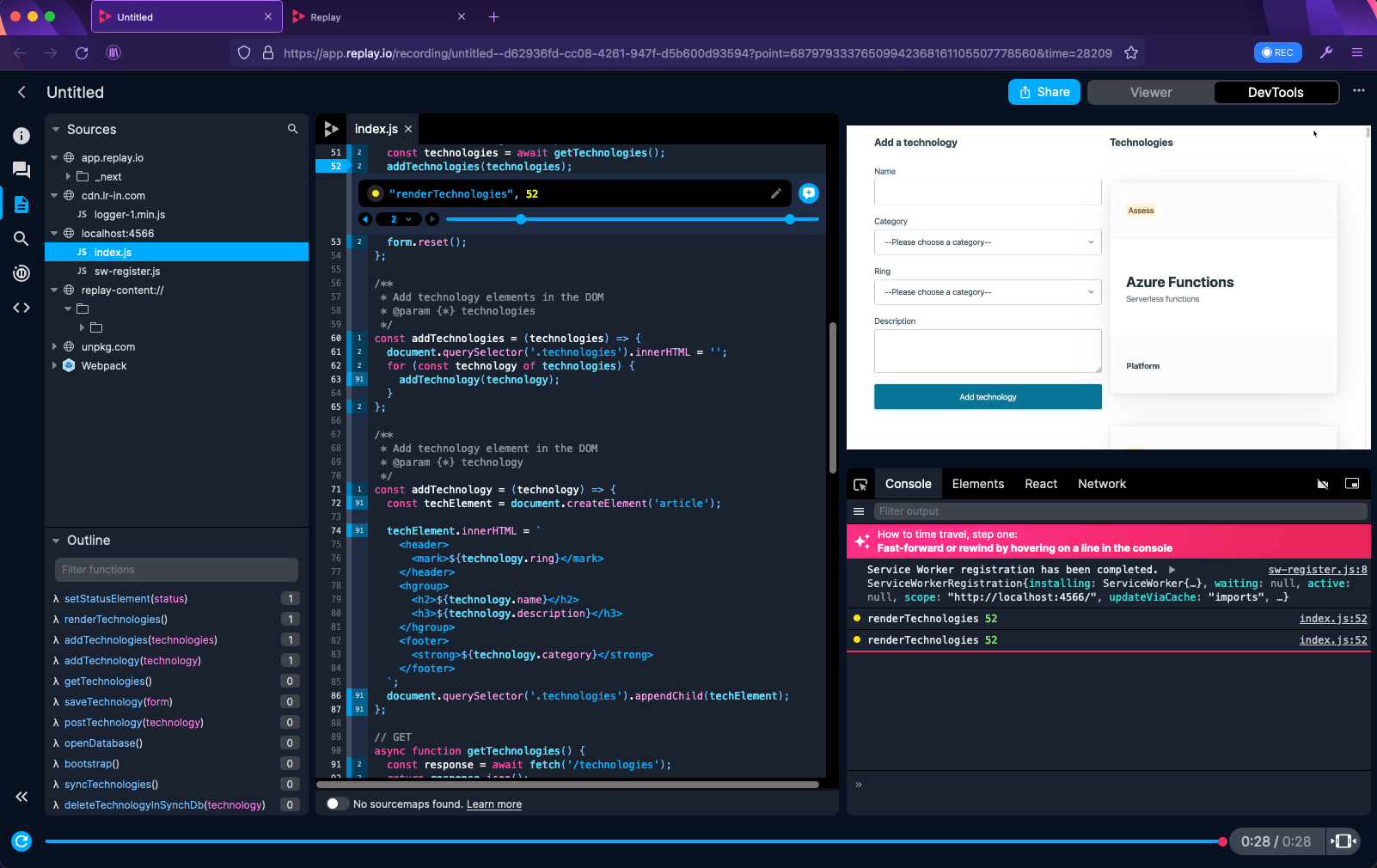
Task: Select the Replay browser tab
Action: click(x=380, y=16)
